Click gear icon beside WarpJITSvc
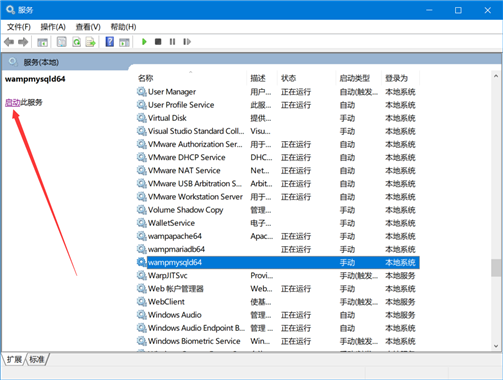Viewport: 503px width, 380px height. click(x=142, y=276)
